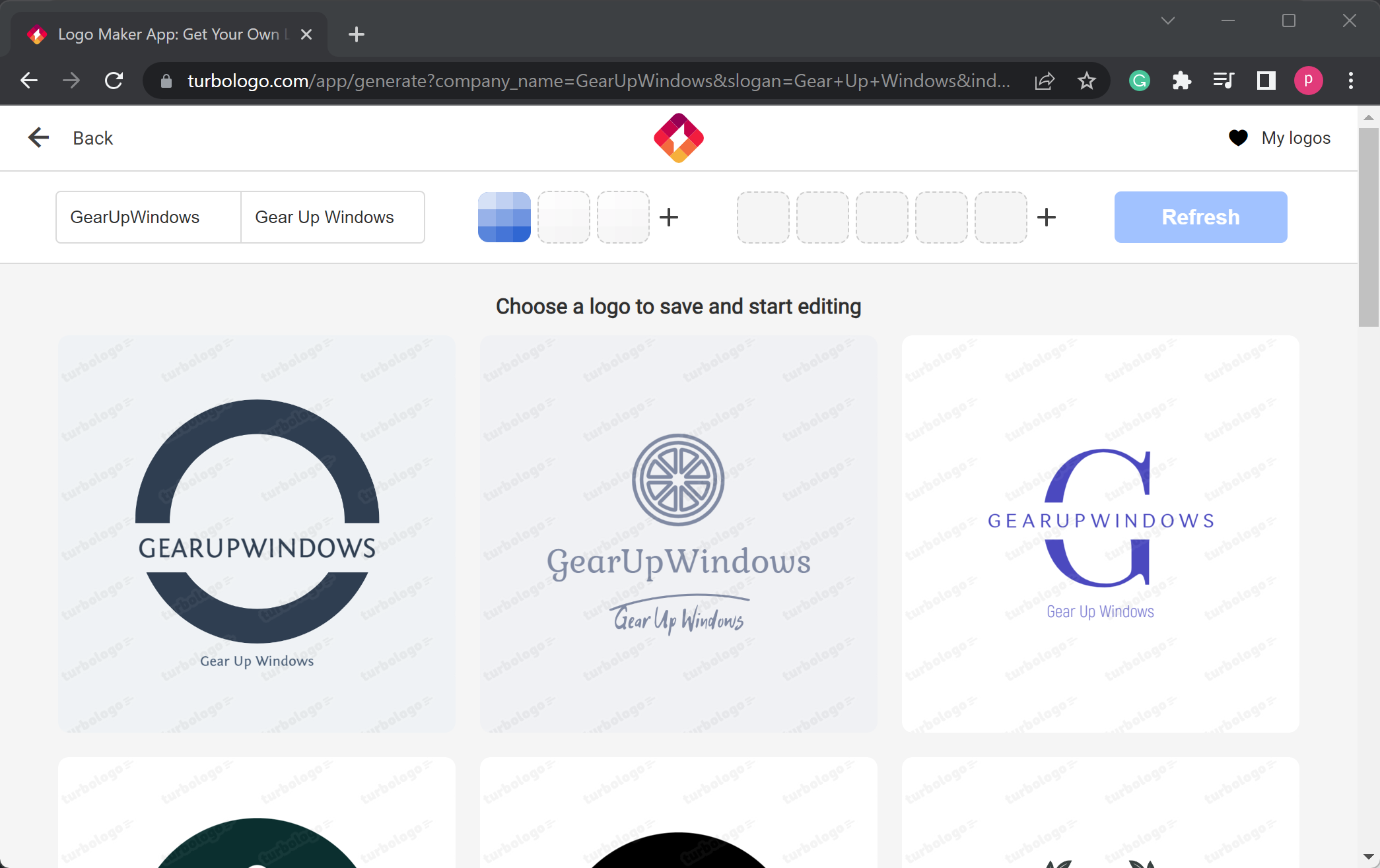Close the Logo Maker App tab
This screenshot has width=1380, height=868.
coord(306,34)
